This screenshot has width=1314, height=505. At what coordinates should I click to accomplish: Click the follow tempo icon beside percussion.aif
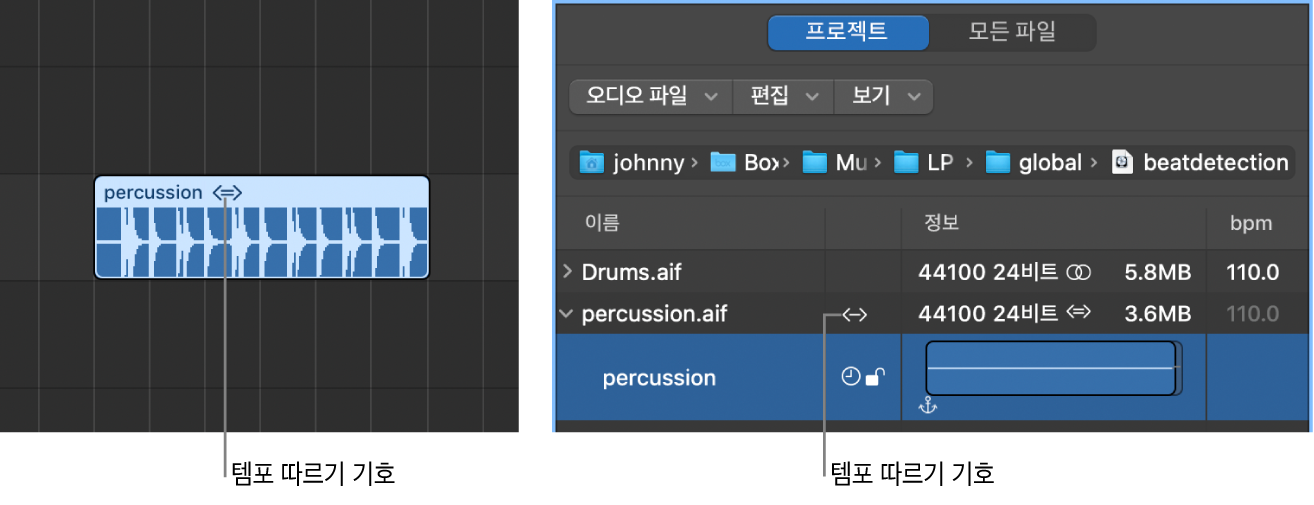[854, 315]
